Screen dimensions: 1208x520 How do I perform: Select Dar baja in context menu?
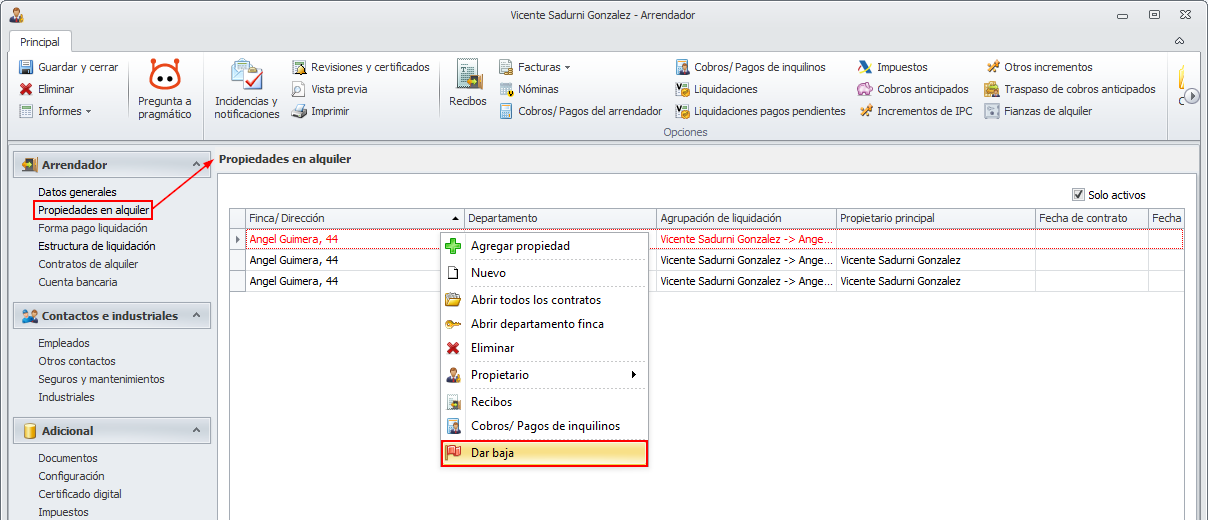pos(544,453)
